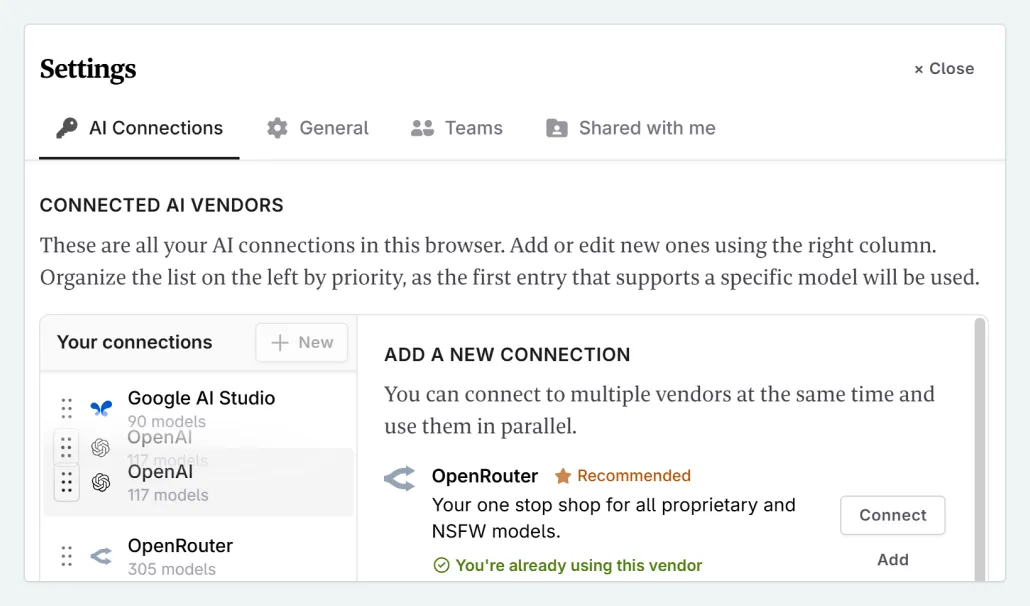Screen dimensions: 1030x606
Task: Click the right panel vertical scrollbar
Action: coord(979,450)
